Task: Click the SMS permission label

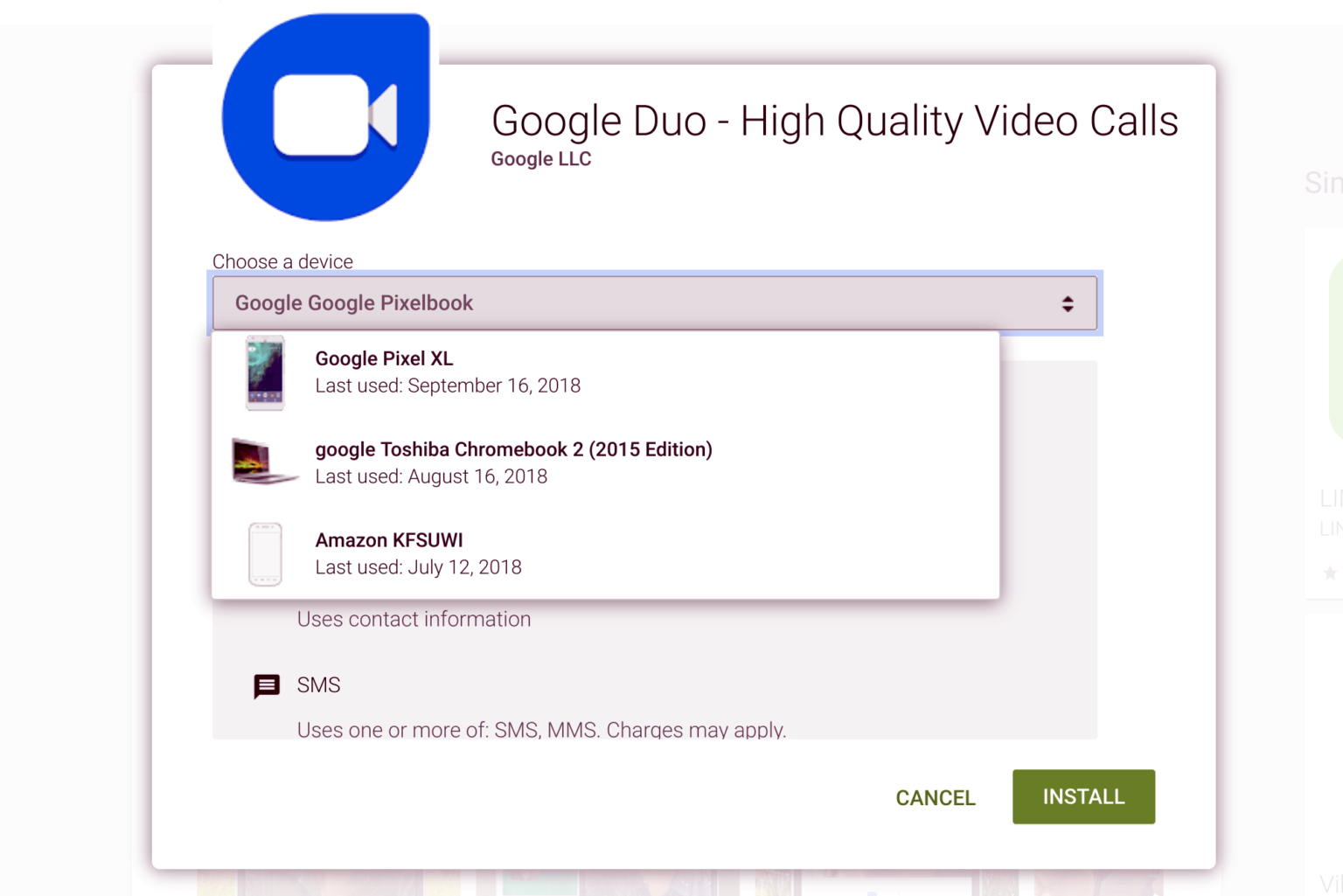Action: [x=318, y=685]
